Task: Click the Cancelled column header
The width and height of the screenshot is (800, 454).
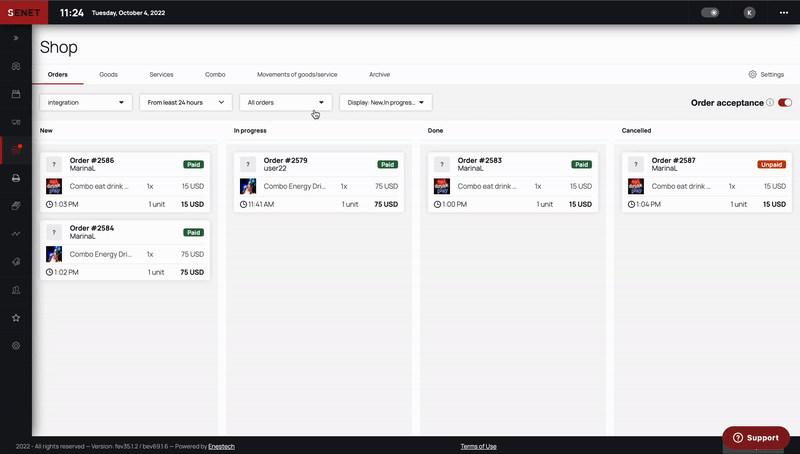Action: coord(636,131)
